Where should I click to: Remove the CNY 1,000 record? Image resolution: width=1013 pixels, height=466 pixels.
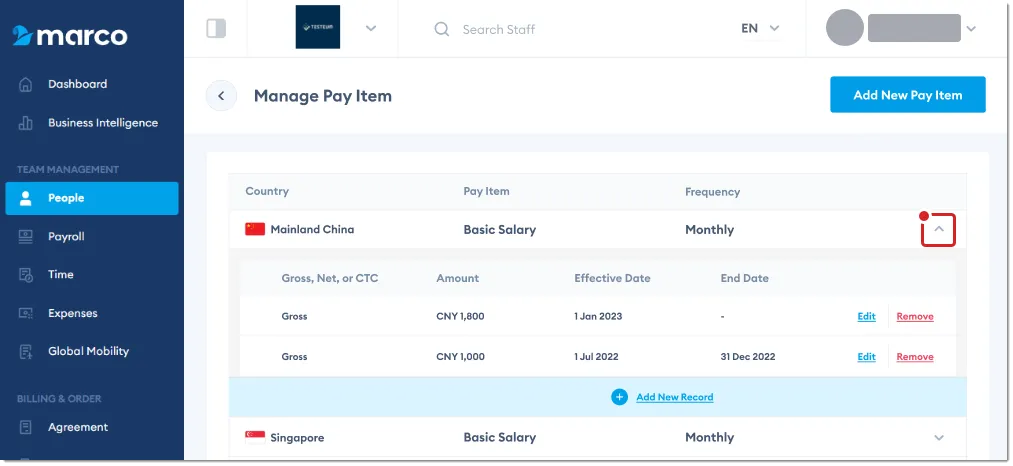pyautogui.click(x=915, y=357)
